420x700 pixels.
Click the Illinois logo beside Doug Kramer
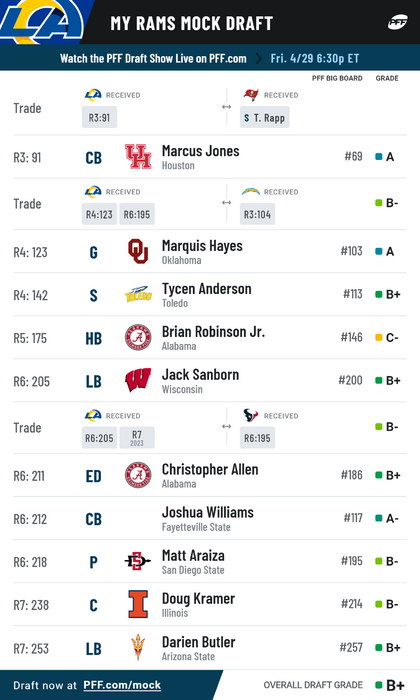tap(138, 604)
